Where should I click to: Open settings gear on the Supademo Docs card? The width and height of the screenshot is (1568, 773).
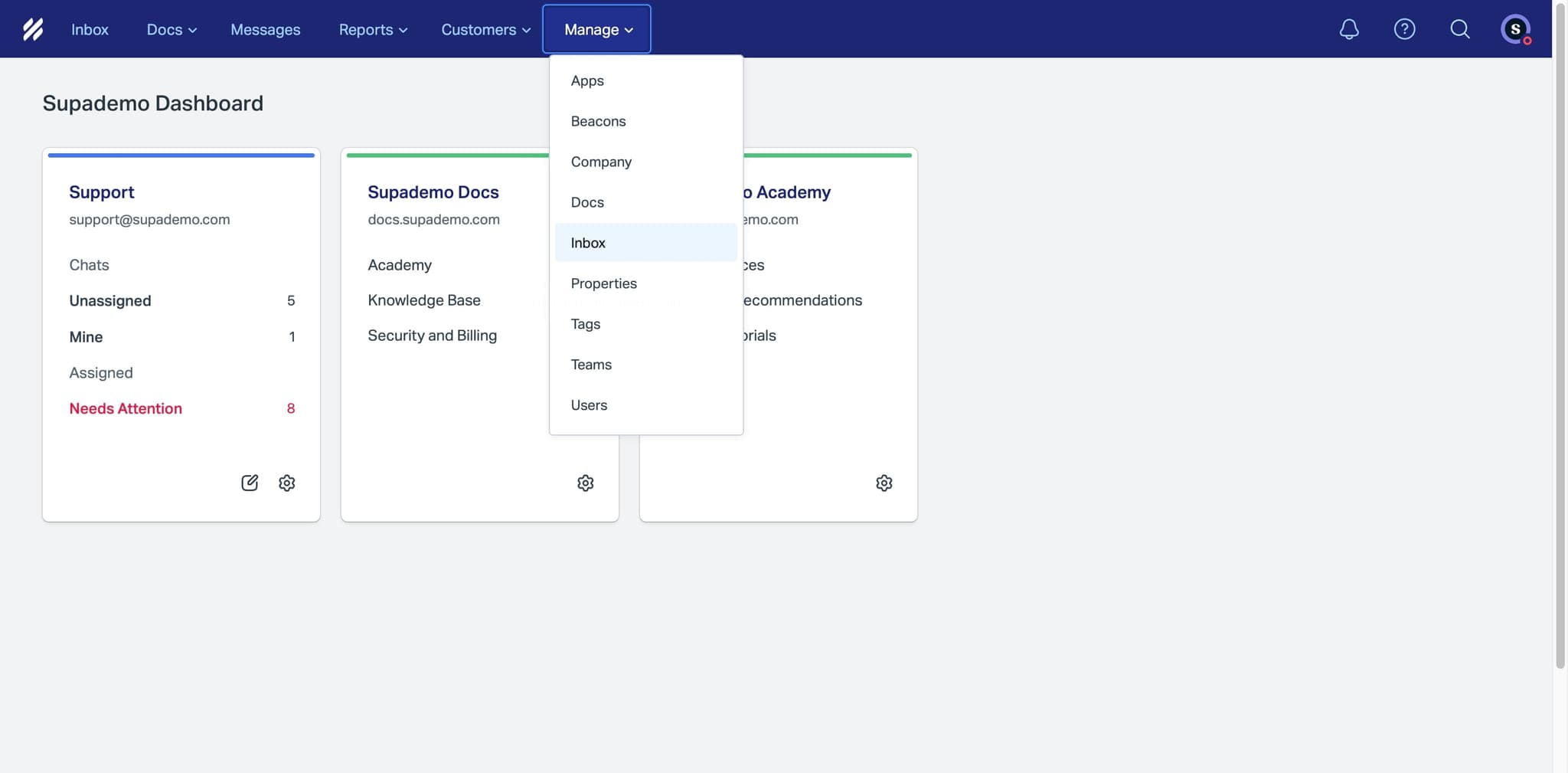(x=585, y=483)
